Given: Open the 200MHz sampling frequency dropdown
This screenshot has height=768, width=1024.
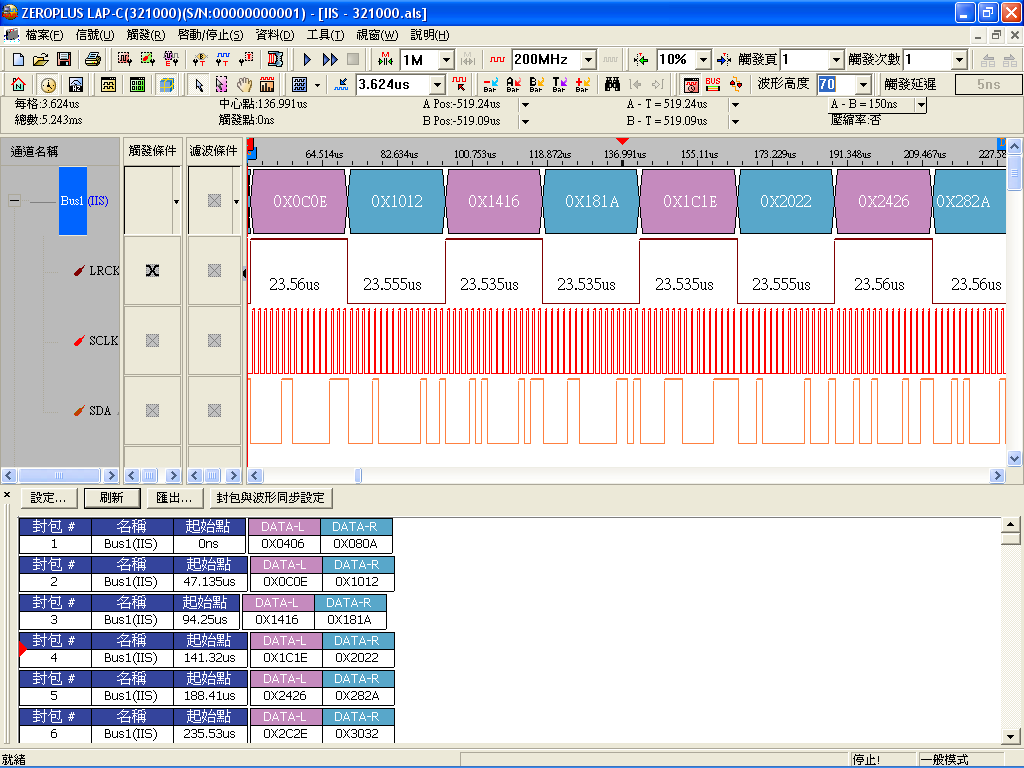Looking at the screenshot, I should (588, 60).
